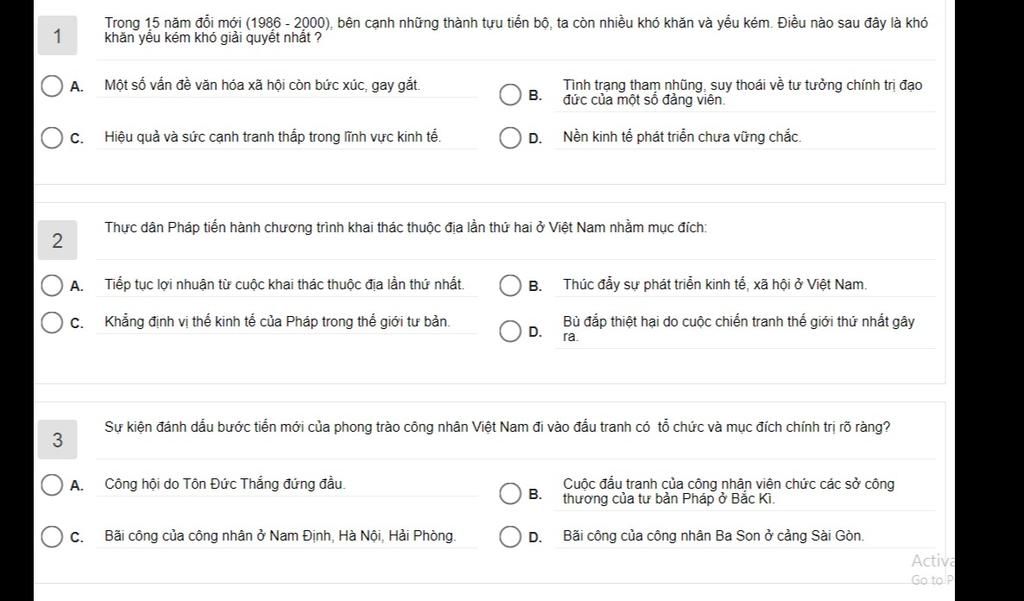This screenshot has height=601, width=1024.
Task: Click question number 1 badge
Action: pyautogui.click(x=57, y=36)
